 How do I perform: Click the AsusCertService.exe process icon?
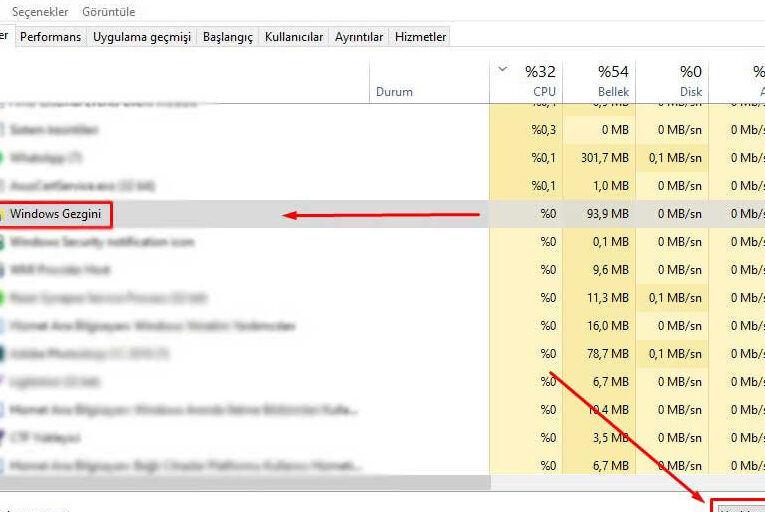[x=3, y=186]
